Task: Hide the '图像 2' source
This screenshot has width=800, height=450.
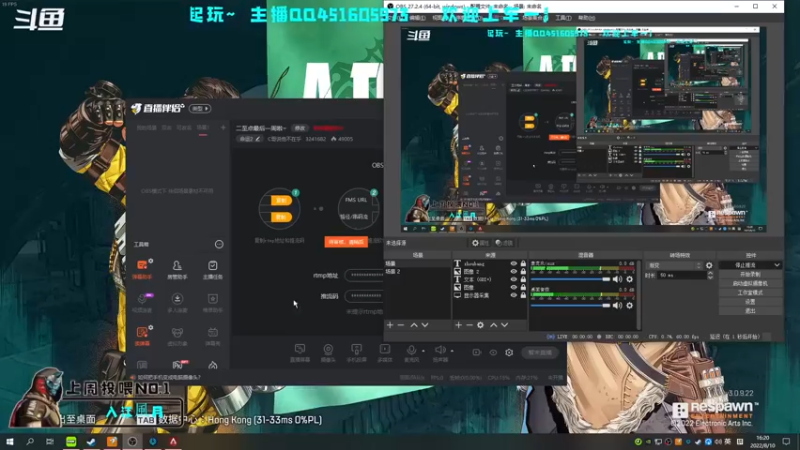Action: tap(514, 271)
